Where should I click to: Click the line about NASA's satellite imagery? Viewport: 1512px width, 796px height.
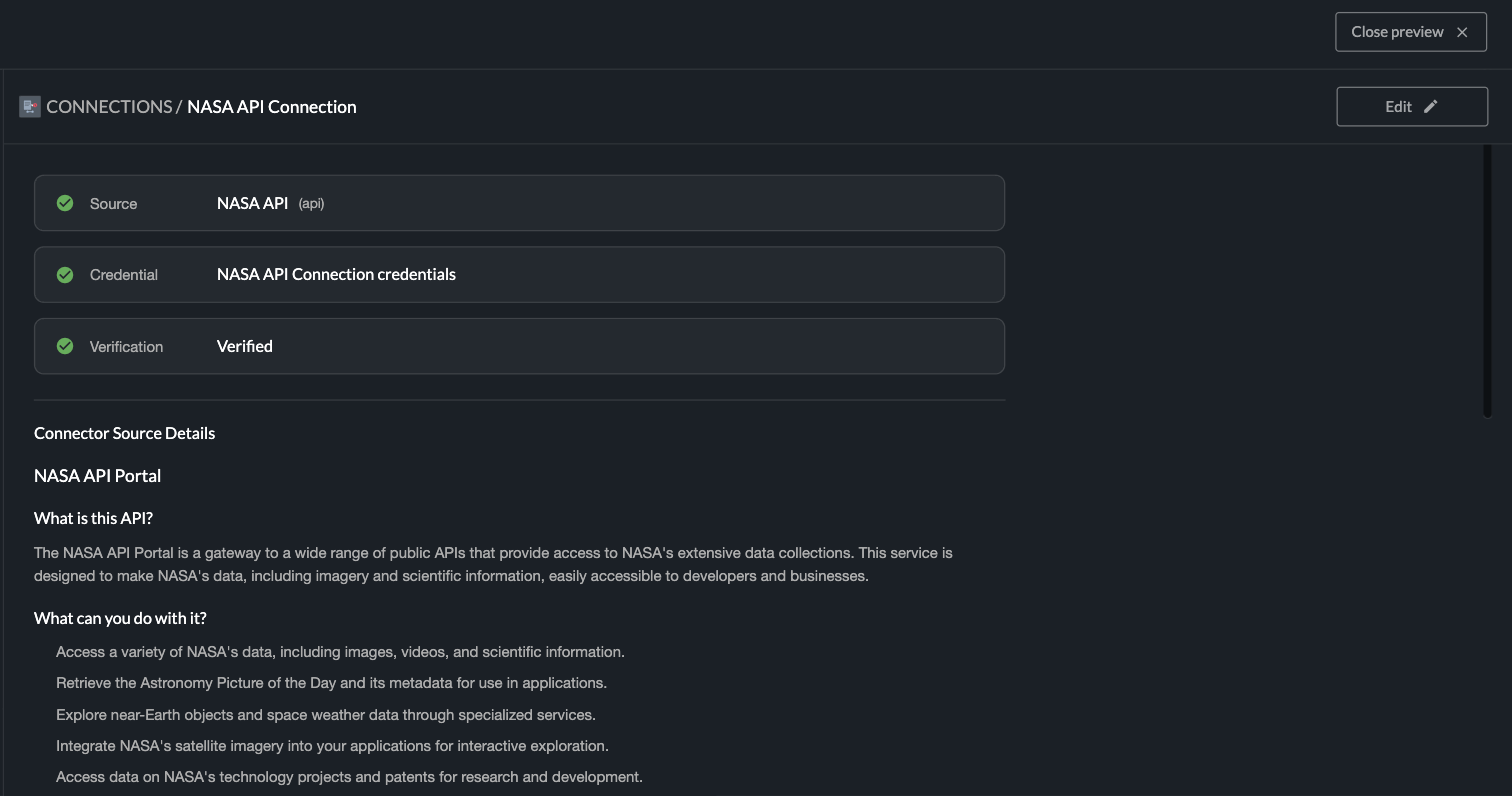(332, 746)
